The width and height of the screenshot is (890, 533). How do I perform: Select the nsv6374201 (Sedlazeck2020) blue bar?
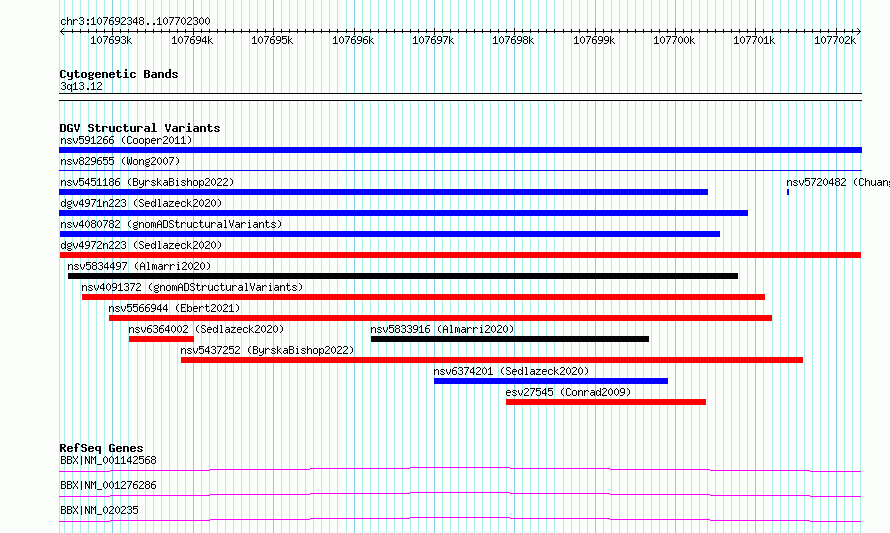551,381
